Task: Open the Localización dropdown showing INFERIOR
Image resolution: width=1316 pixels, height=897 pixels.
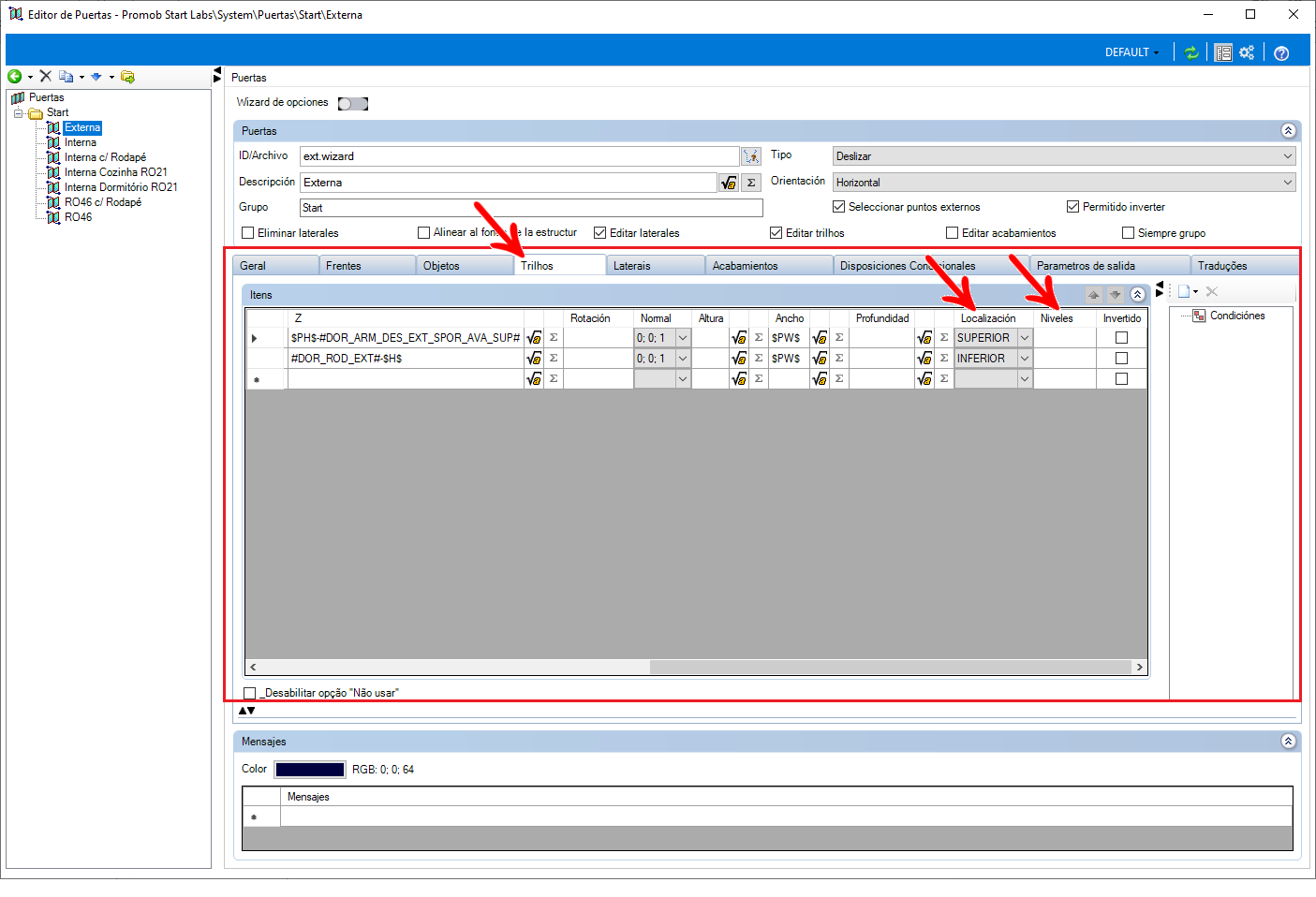Action: click(x=993, y=359)
